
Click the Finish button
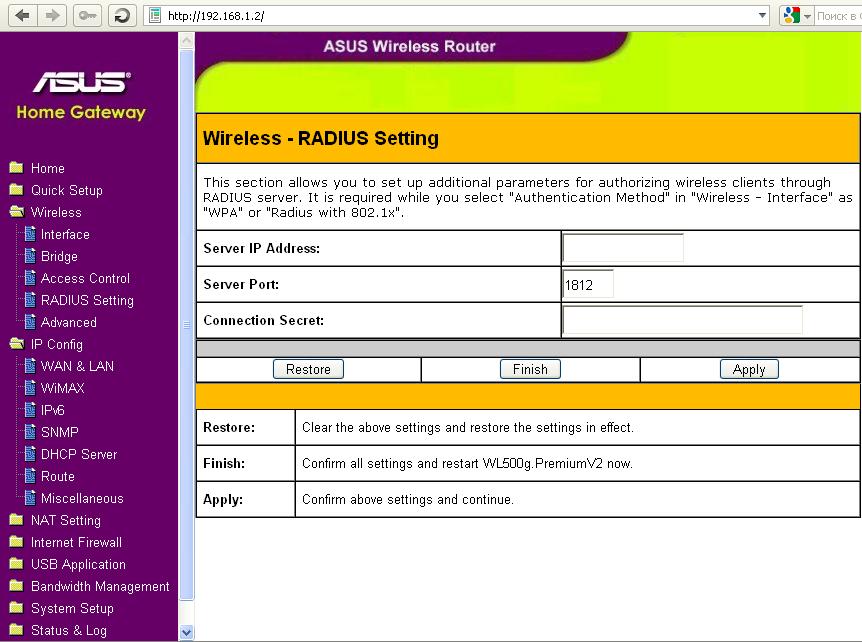[x=530, y=369]
